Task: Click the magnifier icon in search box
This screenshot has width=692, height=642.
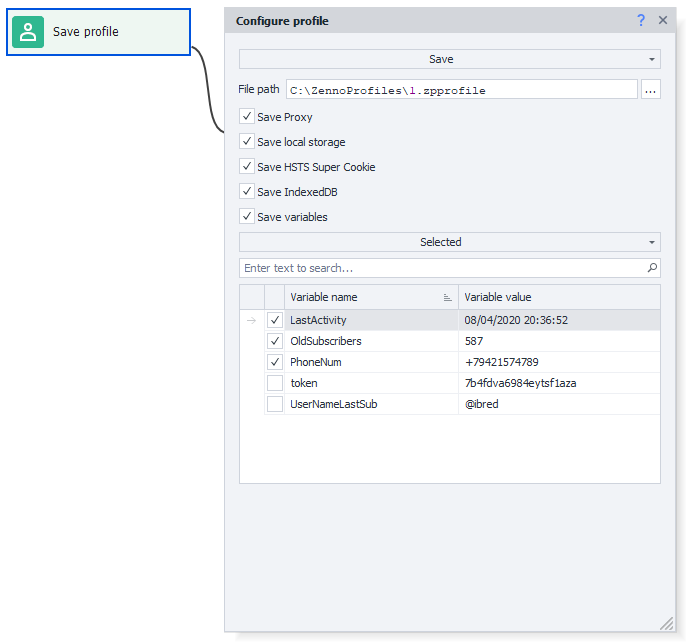Action: [x=652, y=268]
